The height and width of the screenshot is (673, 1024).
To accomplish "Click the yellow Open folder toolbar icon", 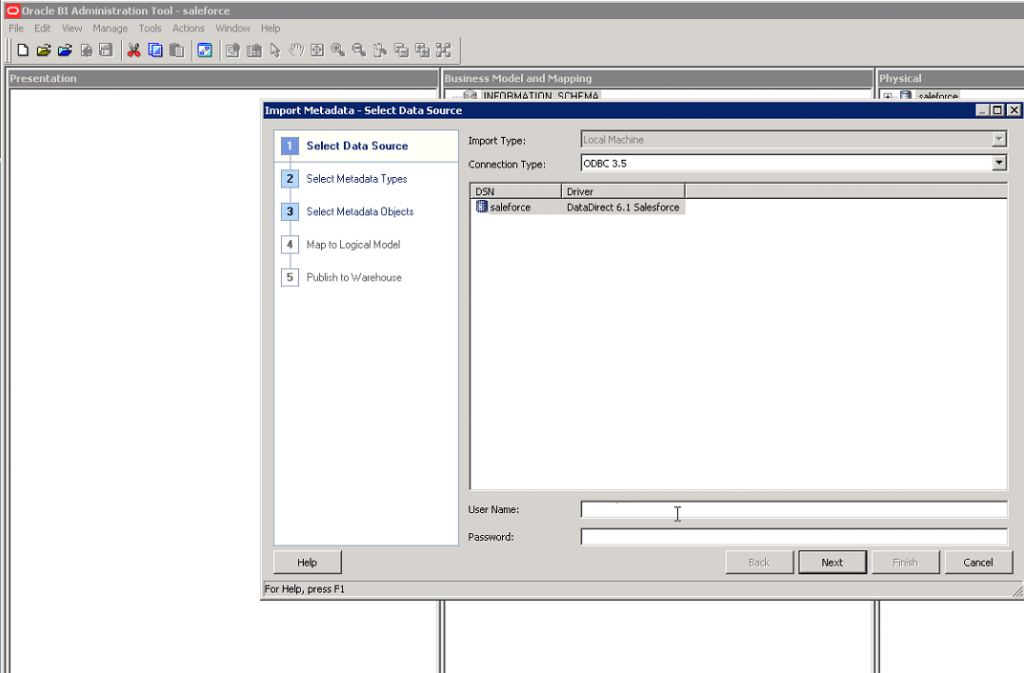I will tap(44, 50).
